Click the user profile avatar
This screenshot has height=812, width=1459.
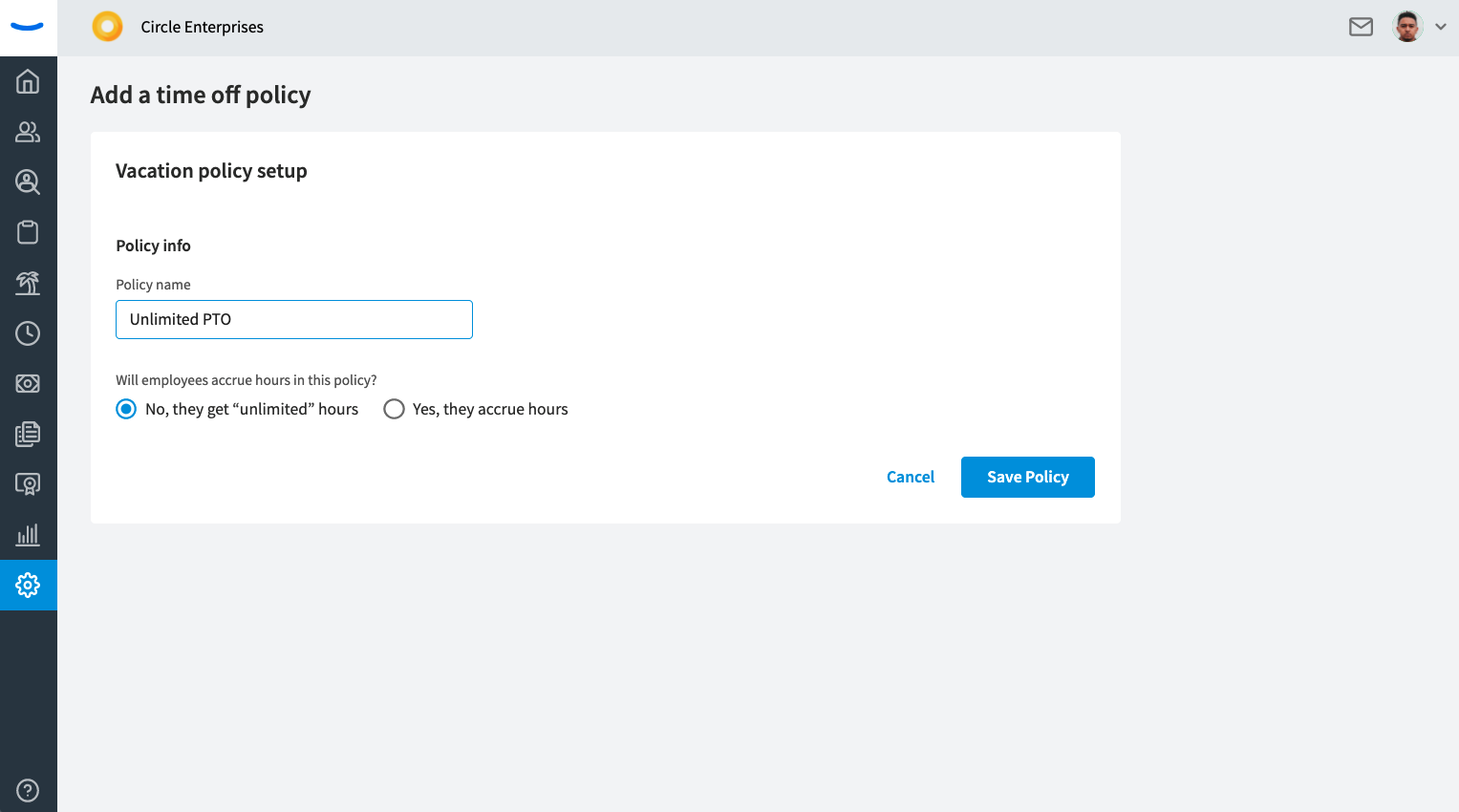click(1407, 27)
